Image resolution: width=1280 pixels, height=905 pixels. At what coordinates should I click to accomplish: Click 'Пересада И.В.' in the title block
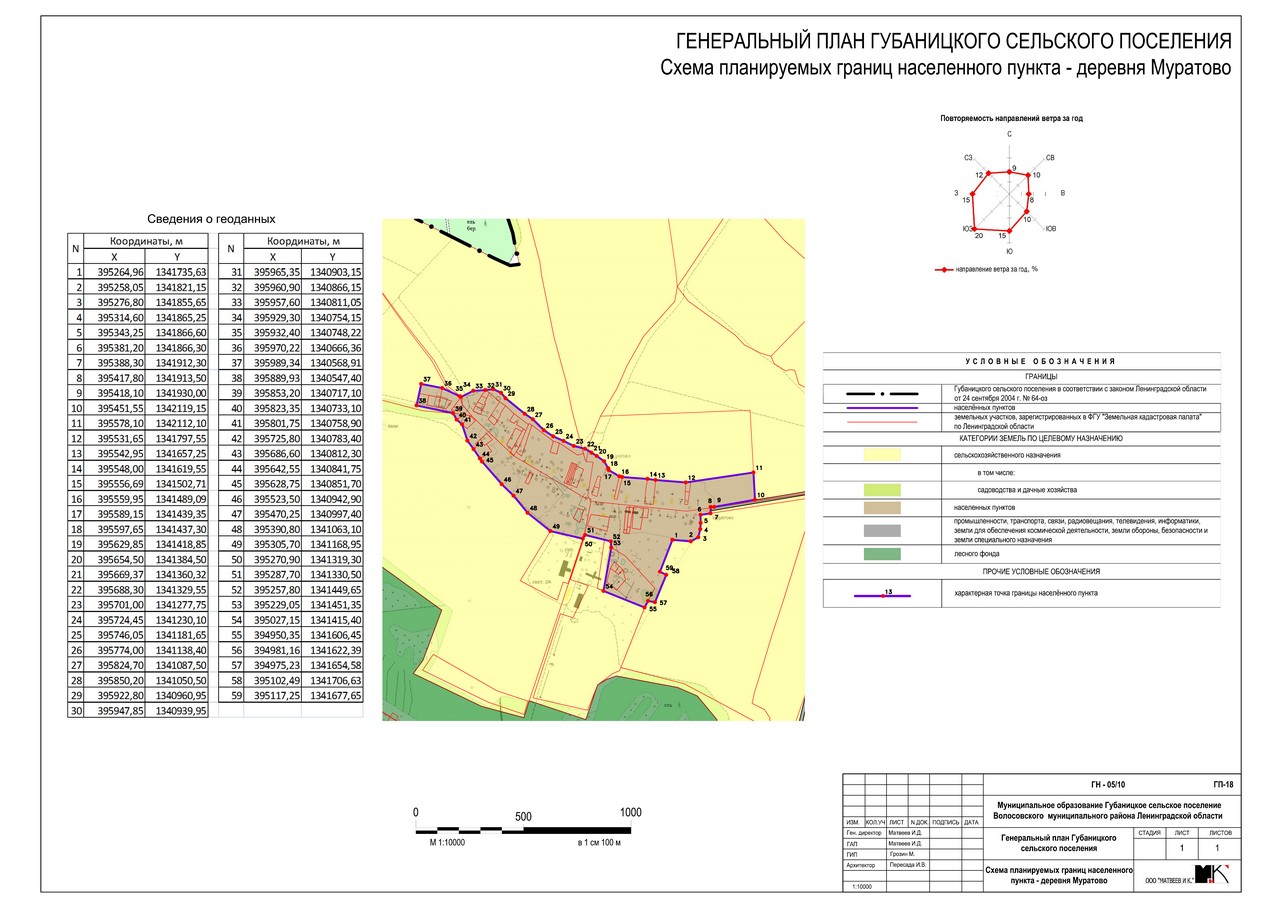coord(907,865)
